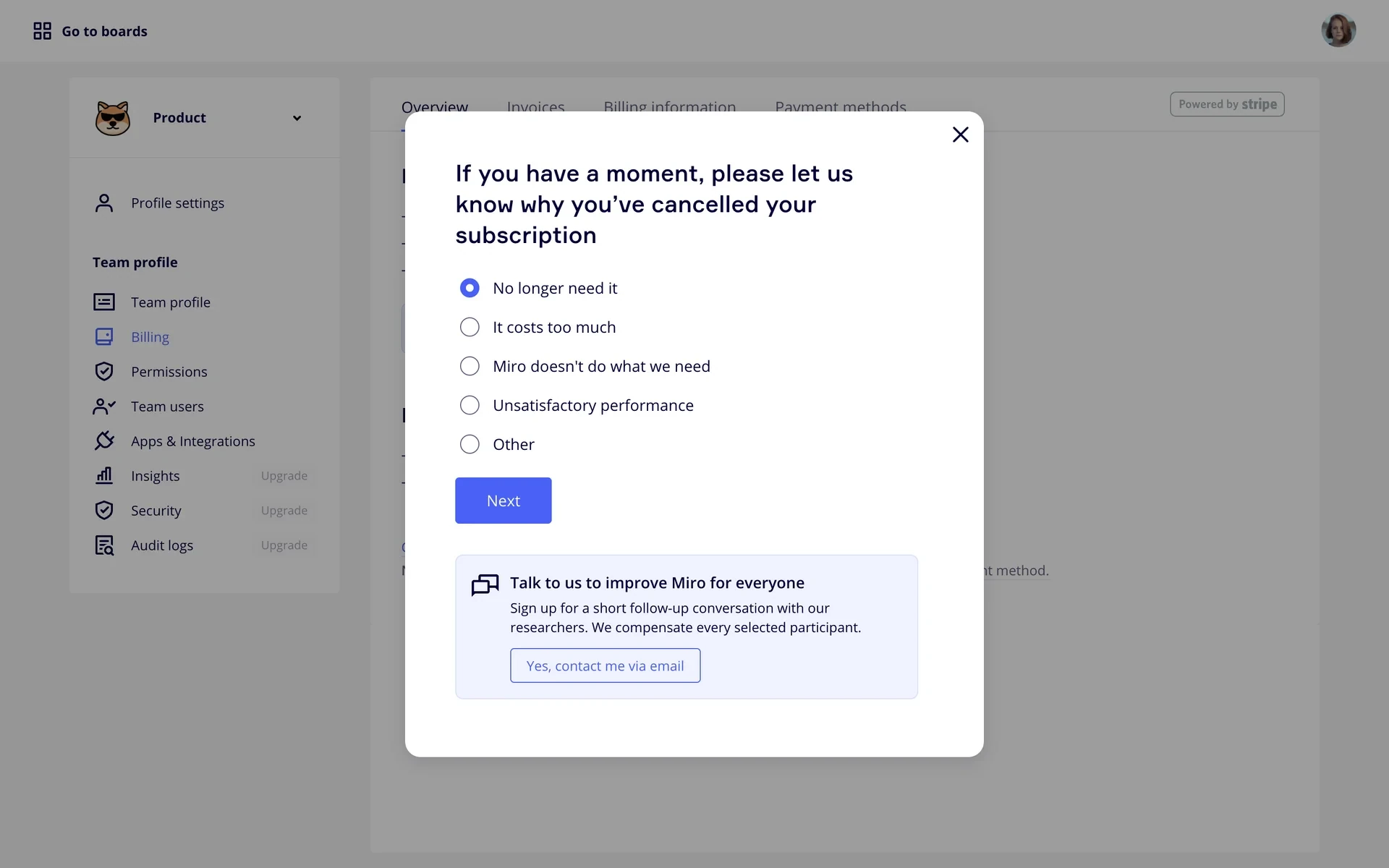Click the Apps & Integrations plug icon
The image size is (1389, 868).
pyautogui.click(x=104, y=441)
